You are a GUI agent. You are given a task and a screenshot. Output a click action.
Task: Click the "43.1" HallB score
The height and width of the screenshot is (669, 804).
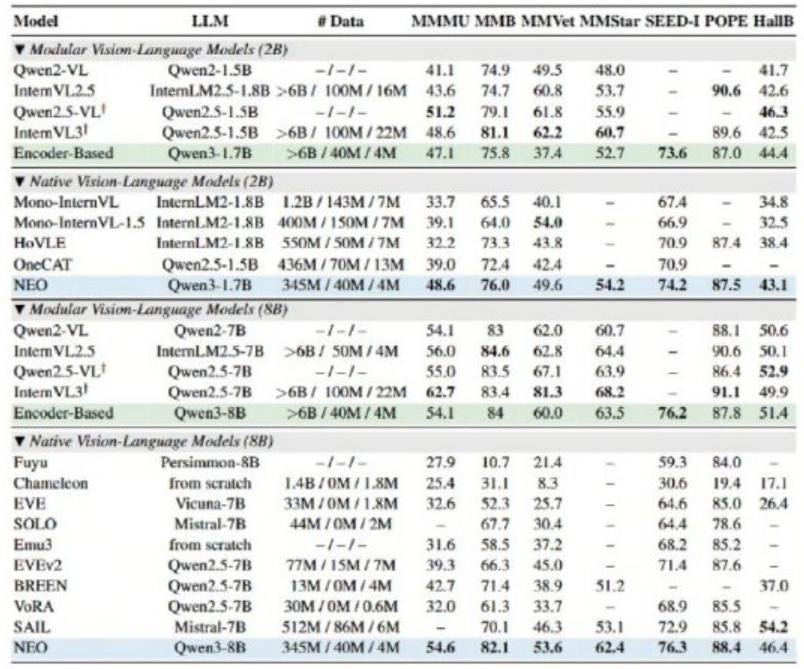(773, 285)
